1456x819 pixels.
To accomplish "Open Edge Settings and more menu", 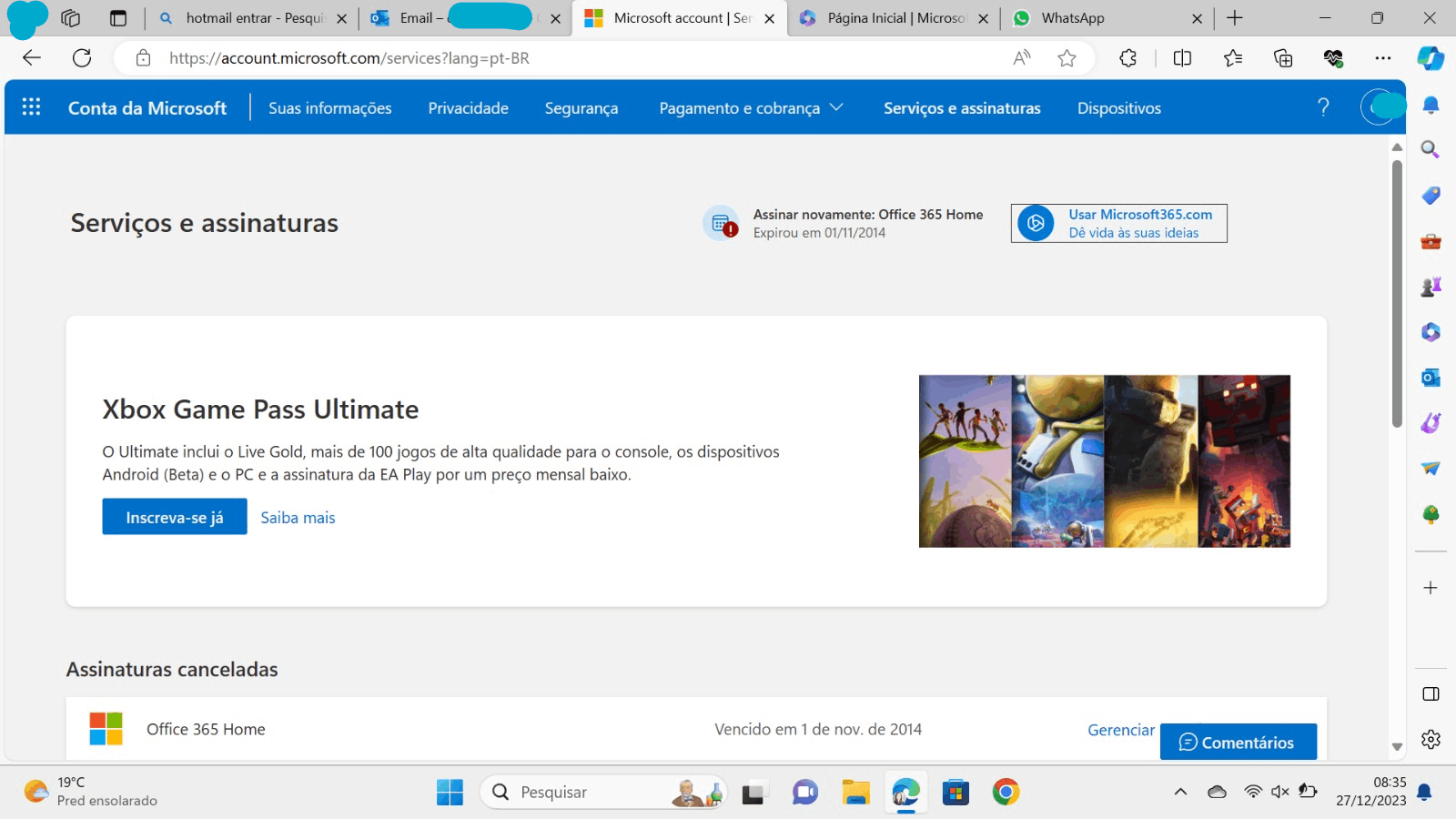I will (x=1383, y=58).
